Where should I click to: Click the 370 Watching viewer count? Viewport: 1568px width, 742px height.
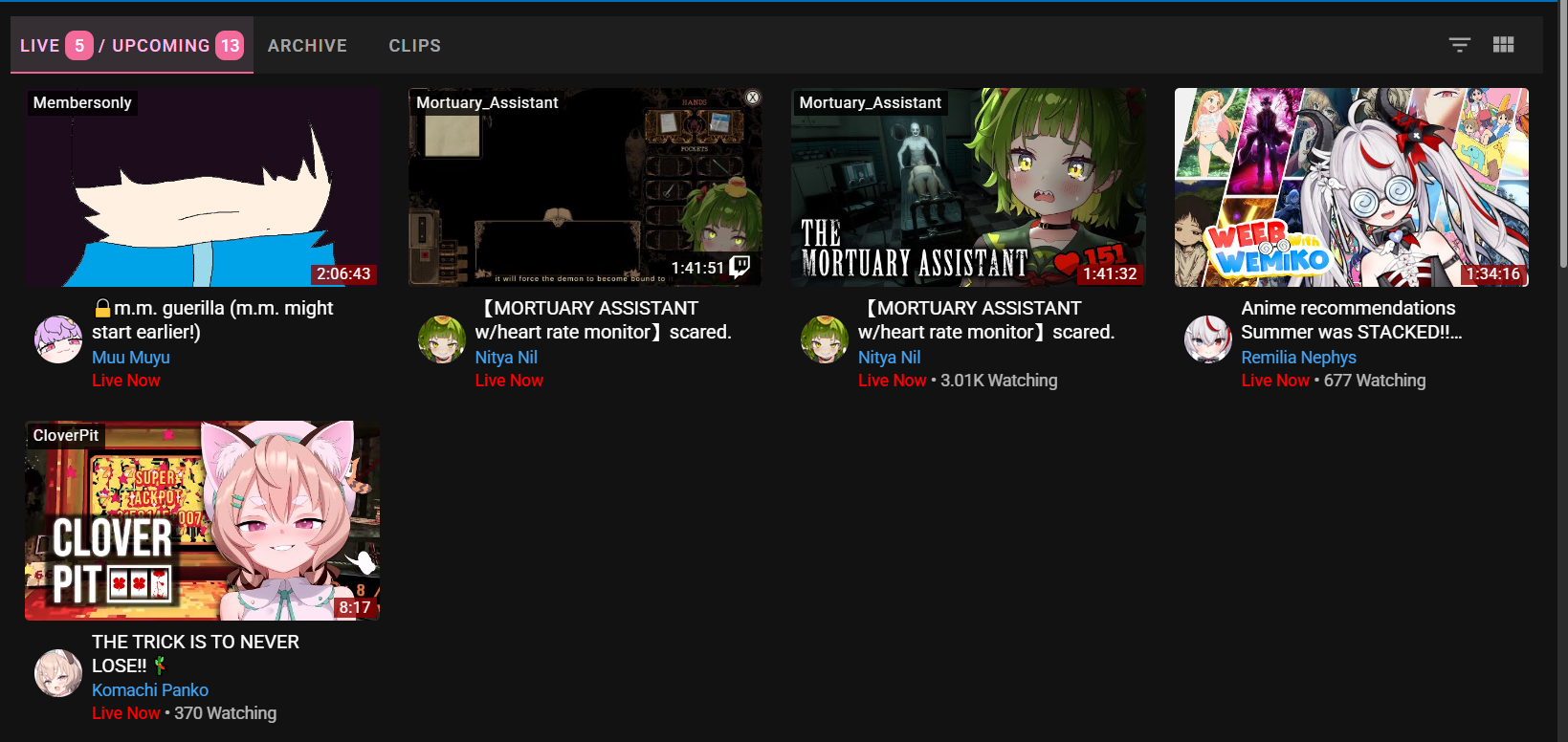click(226, 713)
